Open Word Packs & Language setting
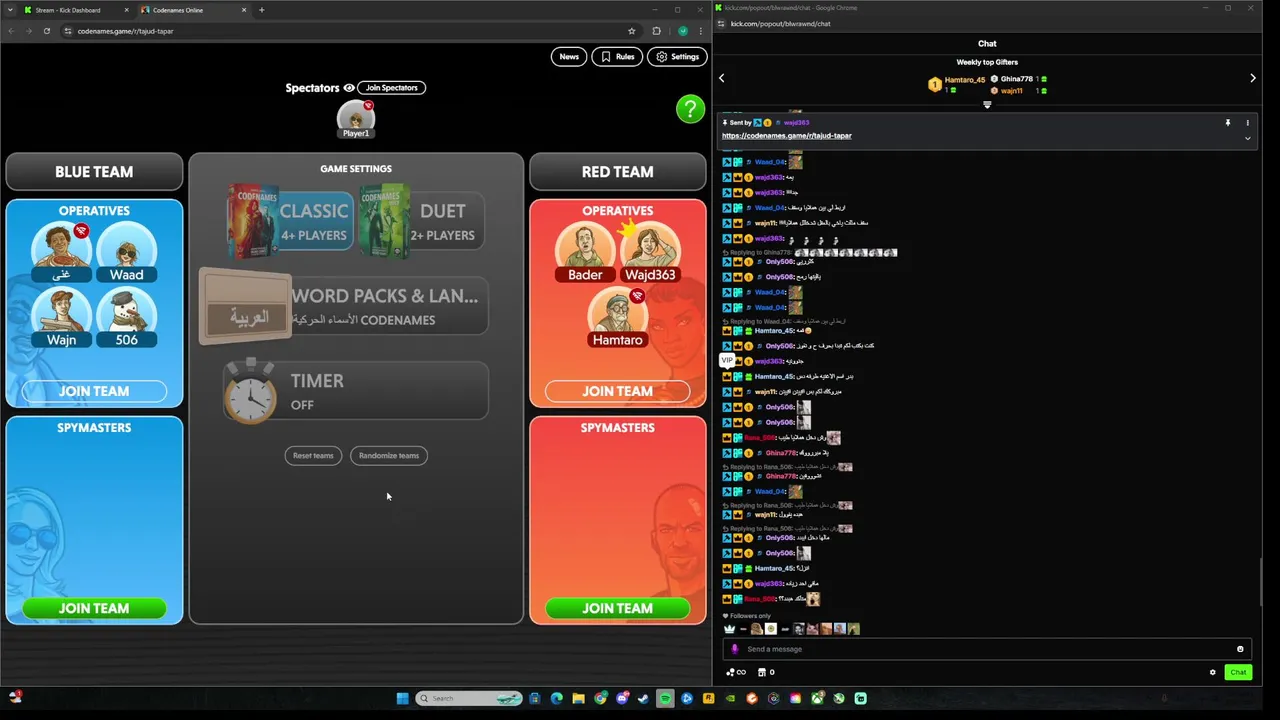This screenshot has width=1280, height=720. click(344, 306)
